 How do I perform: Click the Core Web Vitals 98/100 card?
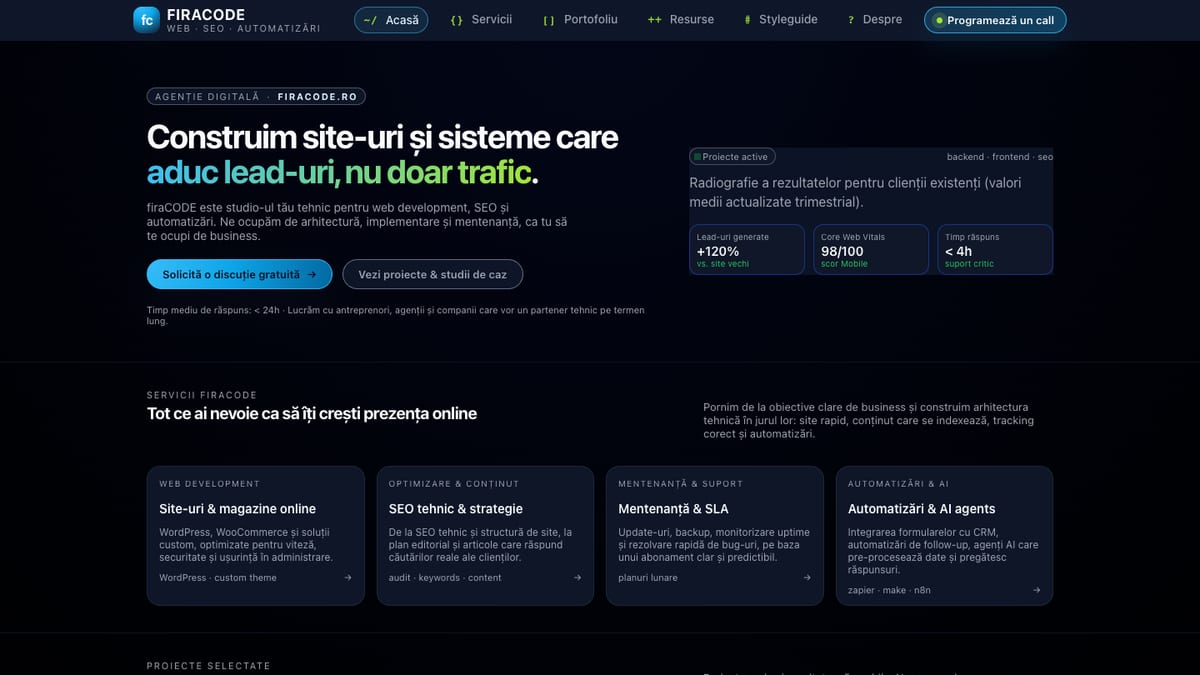click(x=871, y=249)
